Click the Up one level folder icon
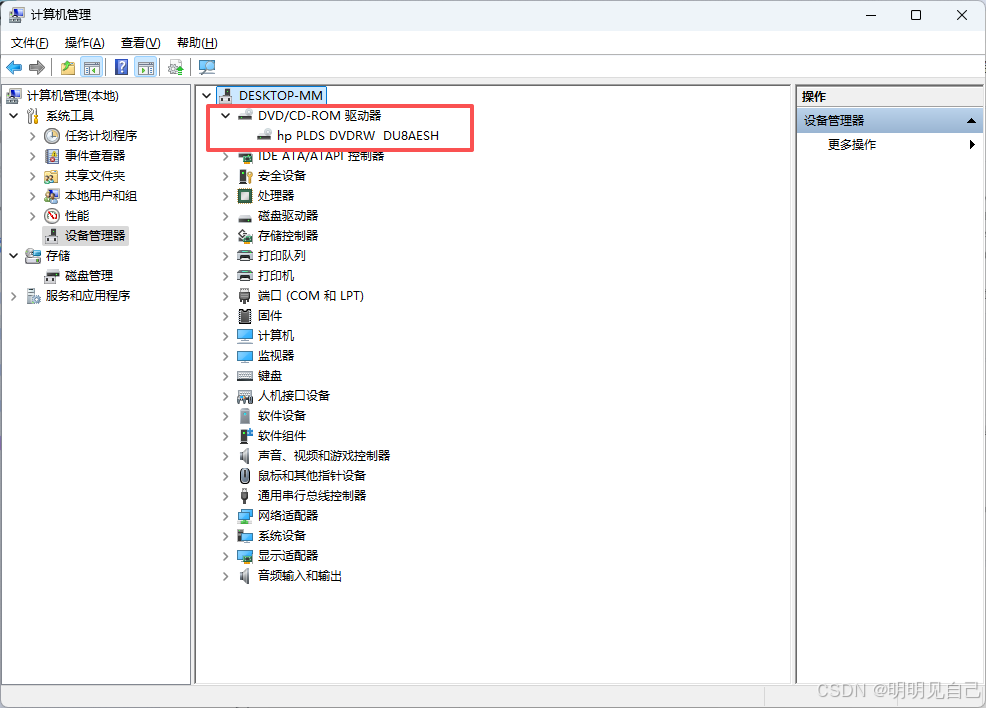The image size is (986, 708). pyautogui.click(x=68, y=67)
